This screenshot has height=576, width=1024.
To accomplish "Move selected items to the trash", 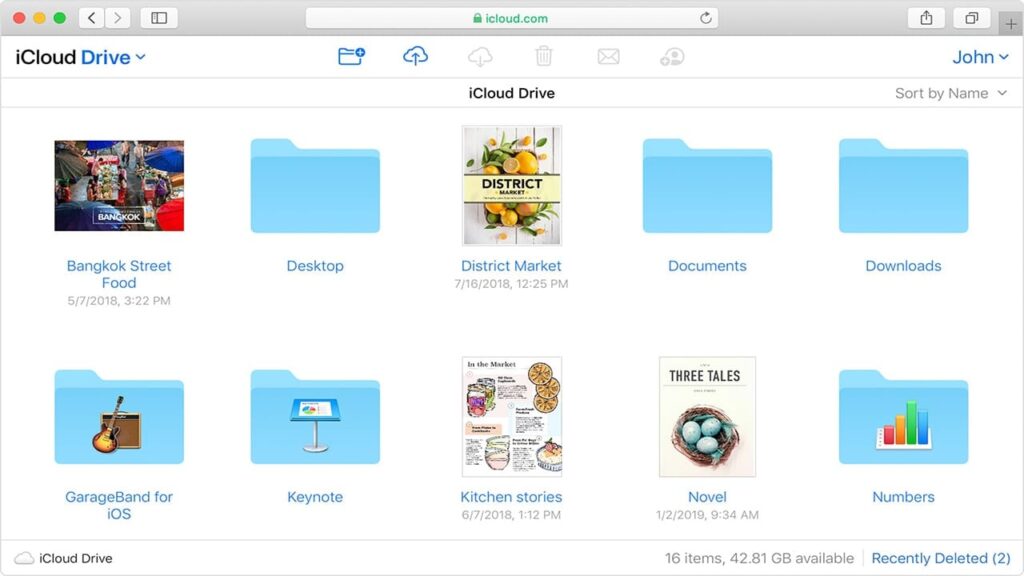I will click(544, 56).
